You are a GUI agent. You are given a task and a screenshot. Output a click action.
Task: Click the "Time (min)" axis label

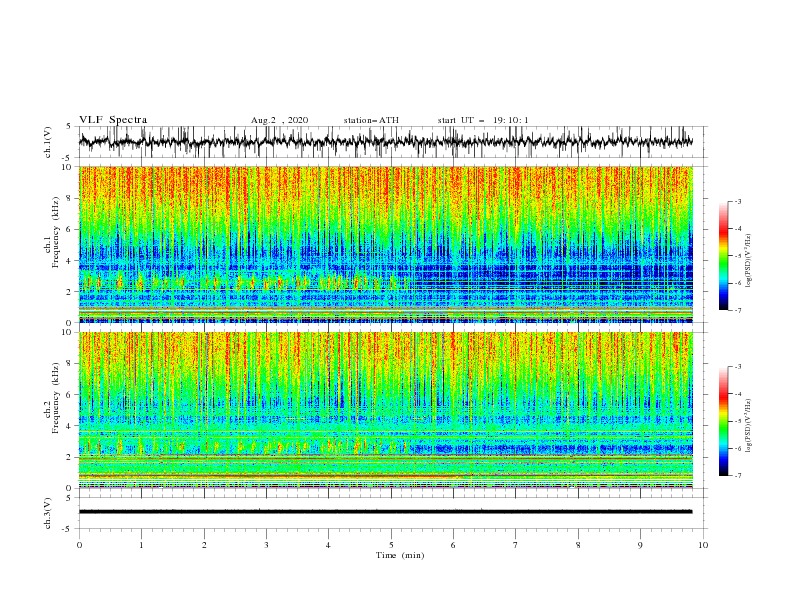click(400, 555)
